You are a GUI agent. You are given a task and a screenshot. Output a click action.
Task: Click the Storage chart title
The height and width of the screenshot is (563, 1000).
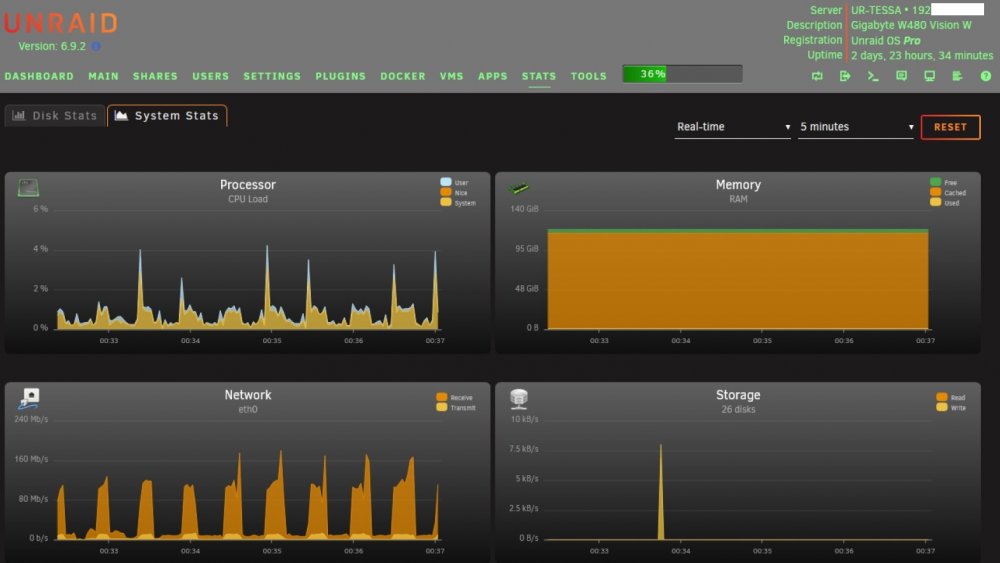738,395
